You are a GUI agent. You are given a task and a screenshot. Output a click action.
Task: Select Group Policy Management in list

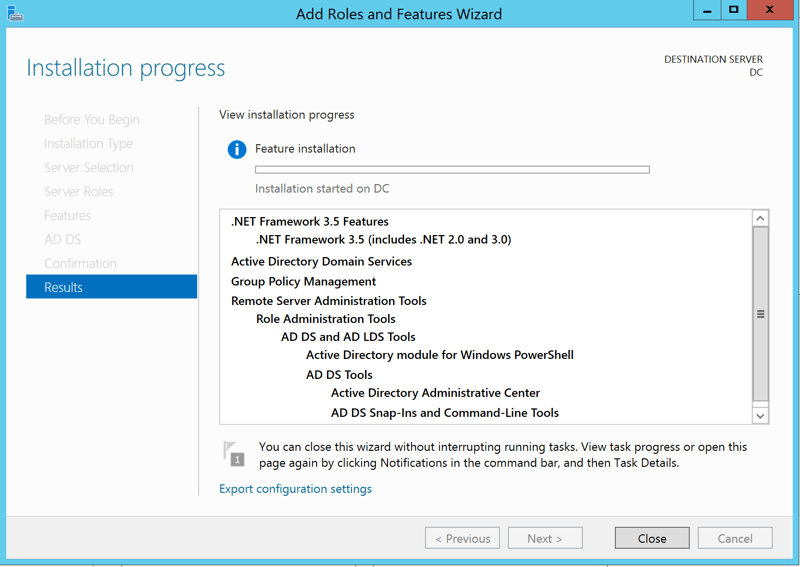click(303, 281)
